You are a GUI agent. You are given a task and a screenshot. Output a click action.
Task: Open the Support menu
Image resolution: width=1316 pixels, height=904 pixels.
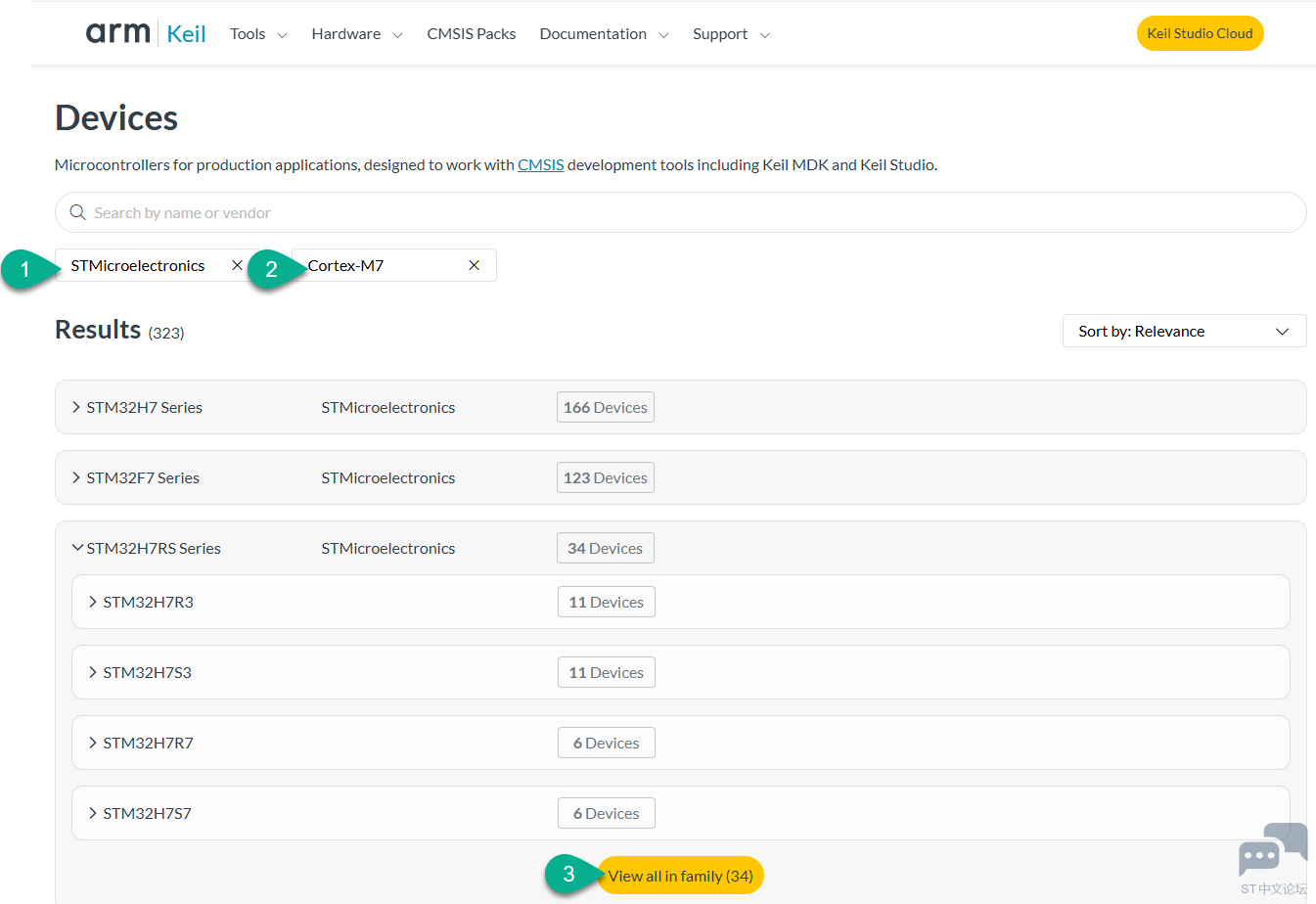pyautogui.click(x=731, y=34)
